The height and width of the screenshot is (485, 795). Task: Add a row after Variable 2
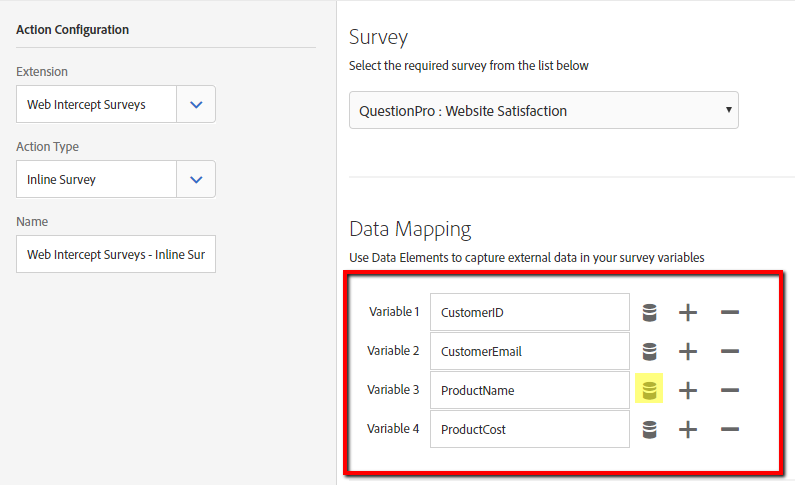coord(688,351)
